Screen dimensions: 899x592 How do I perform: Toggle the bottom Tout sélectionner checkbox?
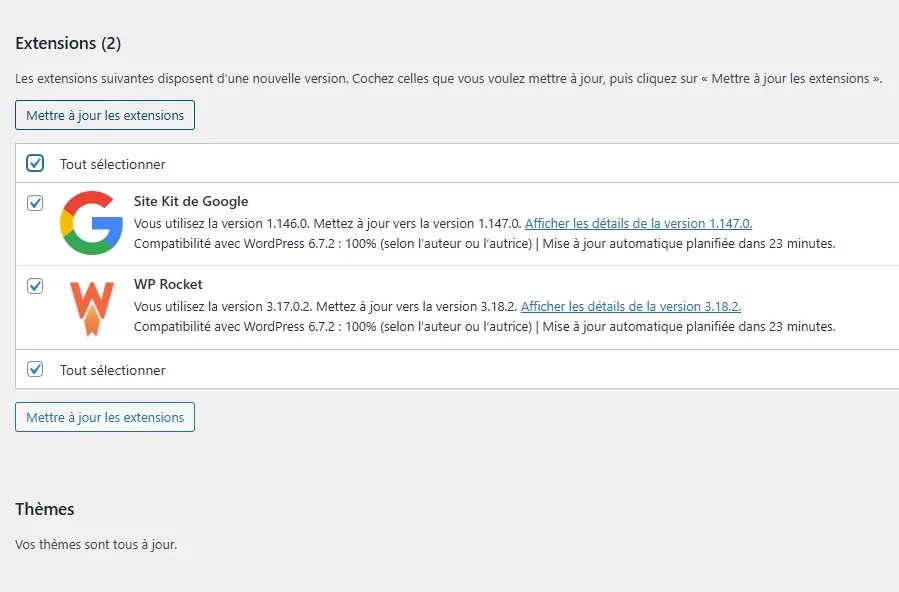pos(35,369)
